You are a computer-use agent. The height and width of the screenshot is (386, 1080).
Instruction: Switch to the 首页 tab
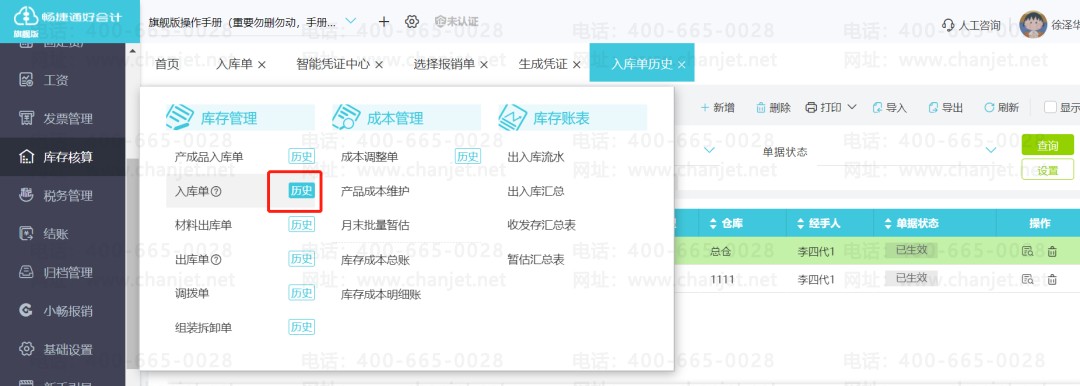click(167, 64)
